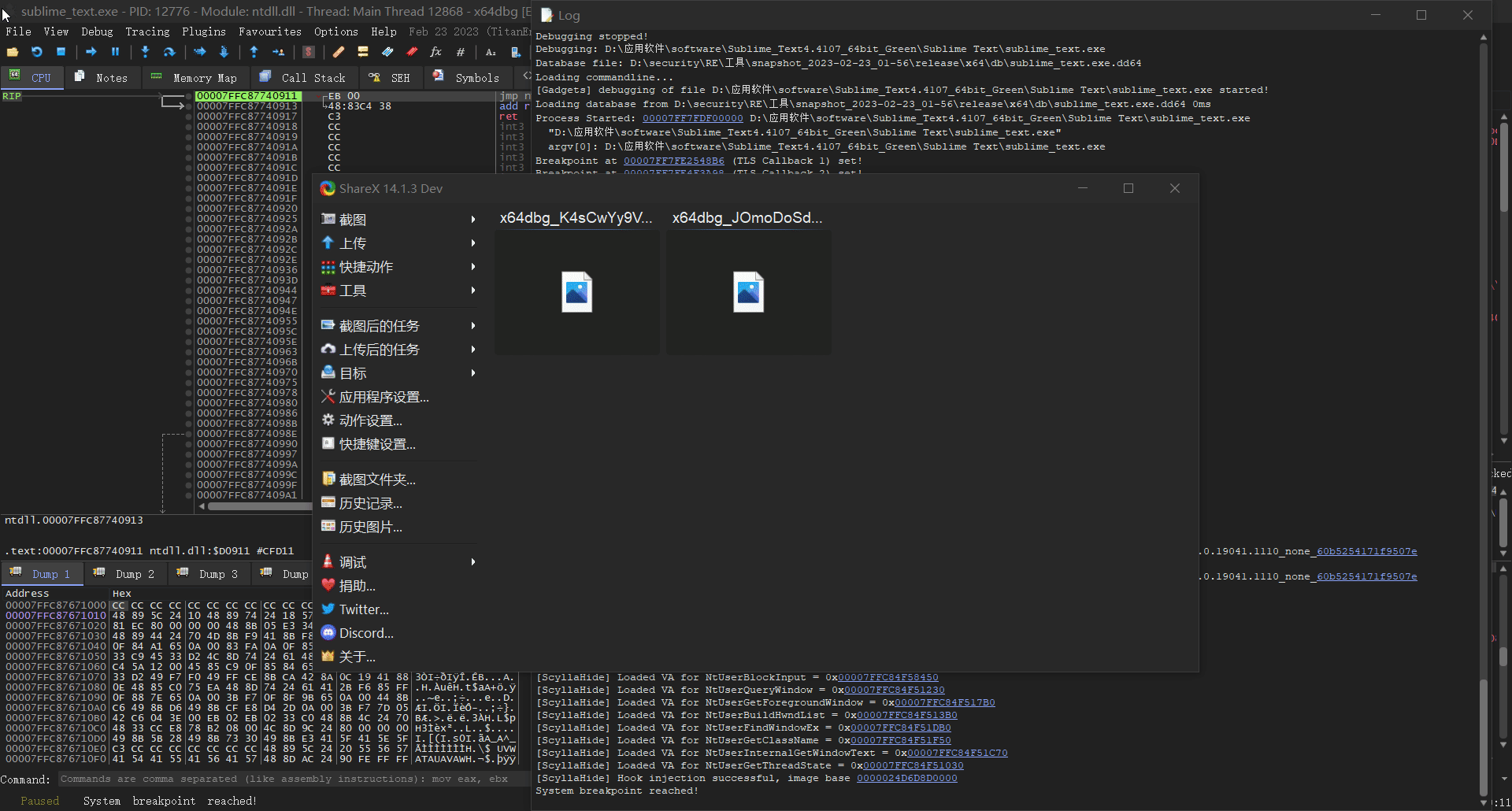Open the Tracing menu

click(147, 31)
